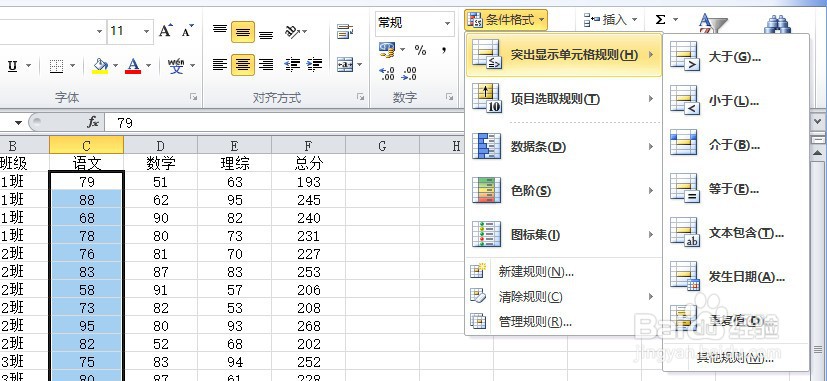Open 突出显示单元格规则 submenu
The height and width of the screenshot is (381, 827).
(x=564, y=55)
